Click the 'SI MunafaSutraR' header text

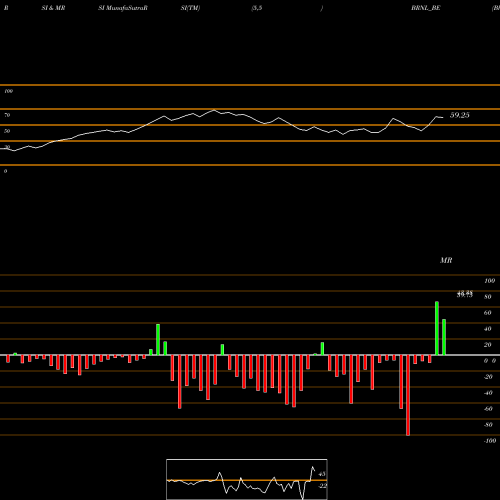123,8
